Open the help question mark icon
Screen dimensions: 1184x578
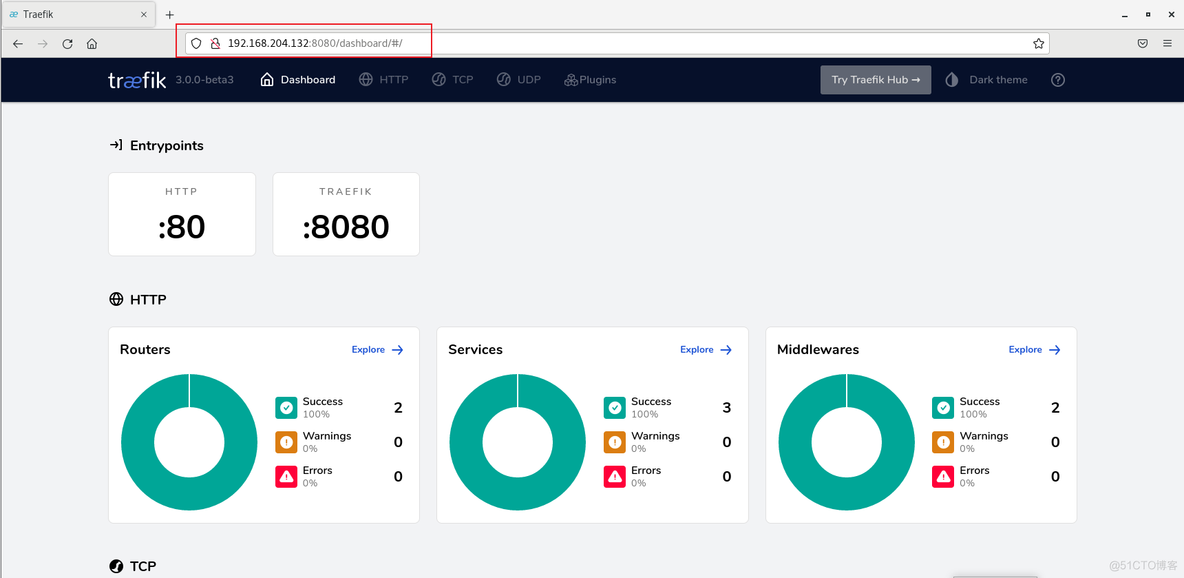(x=1058, y=80)
